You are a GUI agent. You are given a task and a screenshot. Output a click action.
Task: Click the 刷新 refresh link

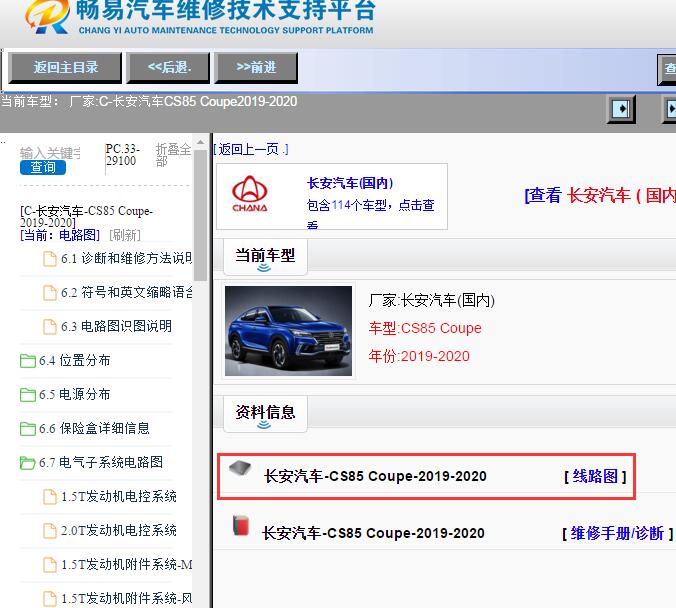(x=125, y=235)
